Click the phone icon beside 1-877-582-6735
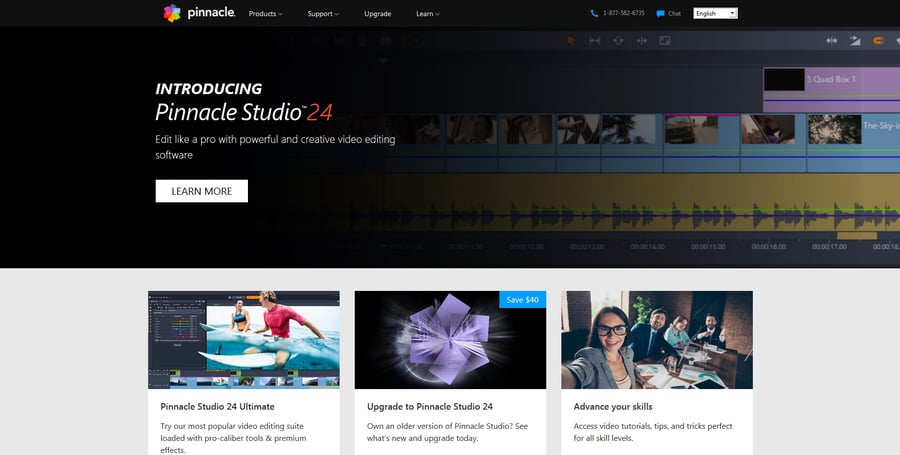This screenshot has height=455, width=900. (594, 13)
